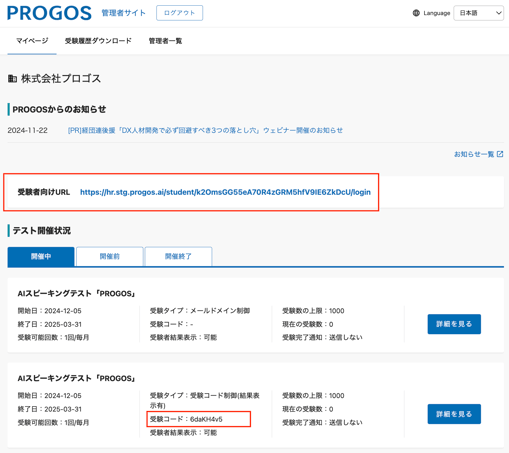Go to the 管理者一覧 menu item
The image size is (509, 453).
[x=165, y=41]
